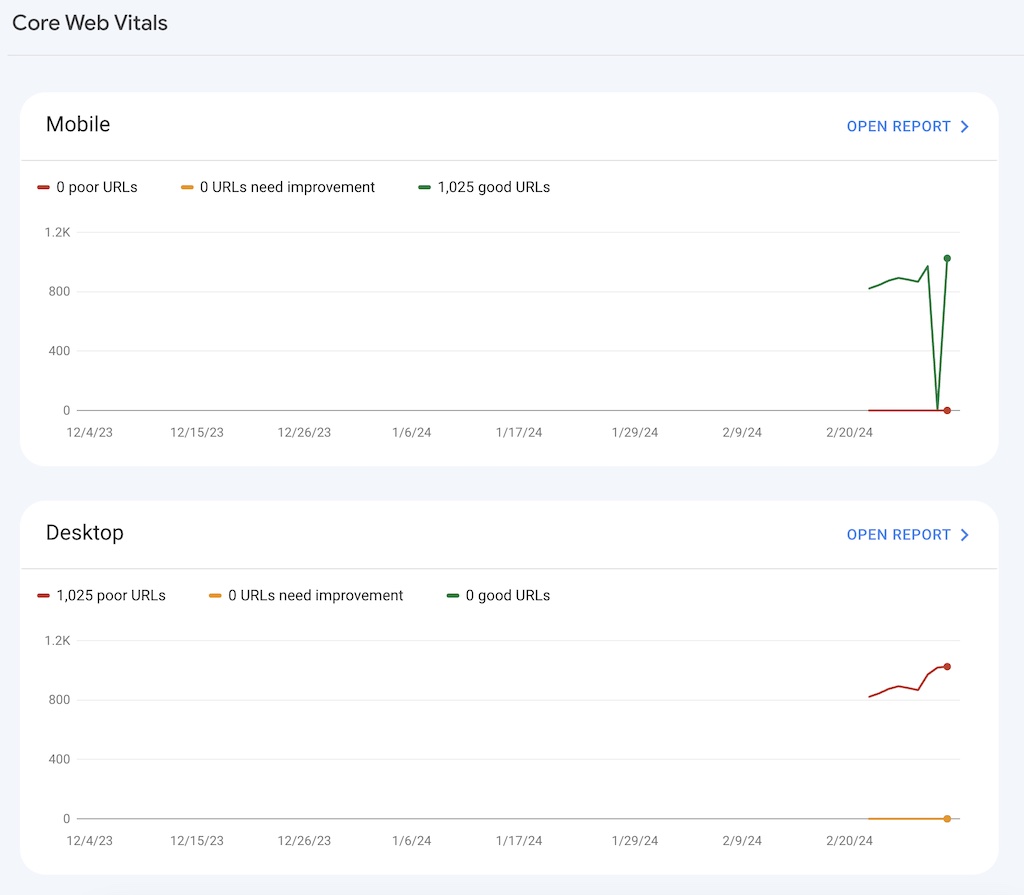The width and height of the screenshot is (1024, 895).
Task: Click the red poor URLs legend marker in Desktop
Action: 43,596
